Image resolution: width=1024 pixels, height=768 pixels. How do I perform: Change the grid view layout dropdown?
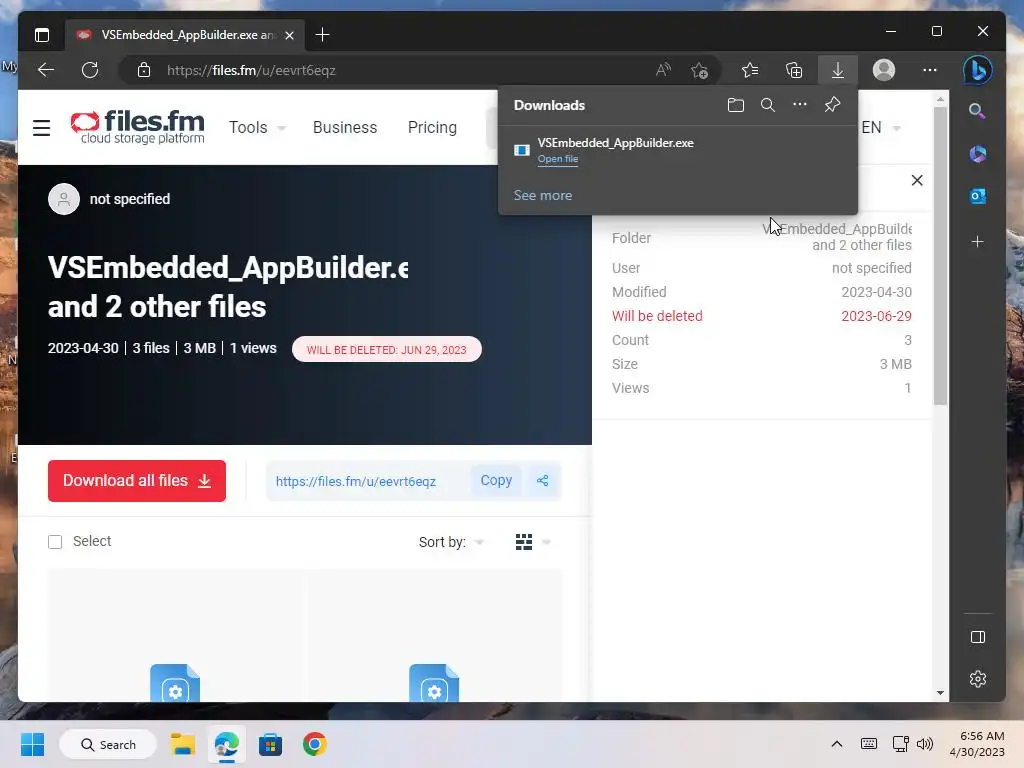pyautogui.click(x=532, y=542)
